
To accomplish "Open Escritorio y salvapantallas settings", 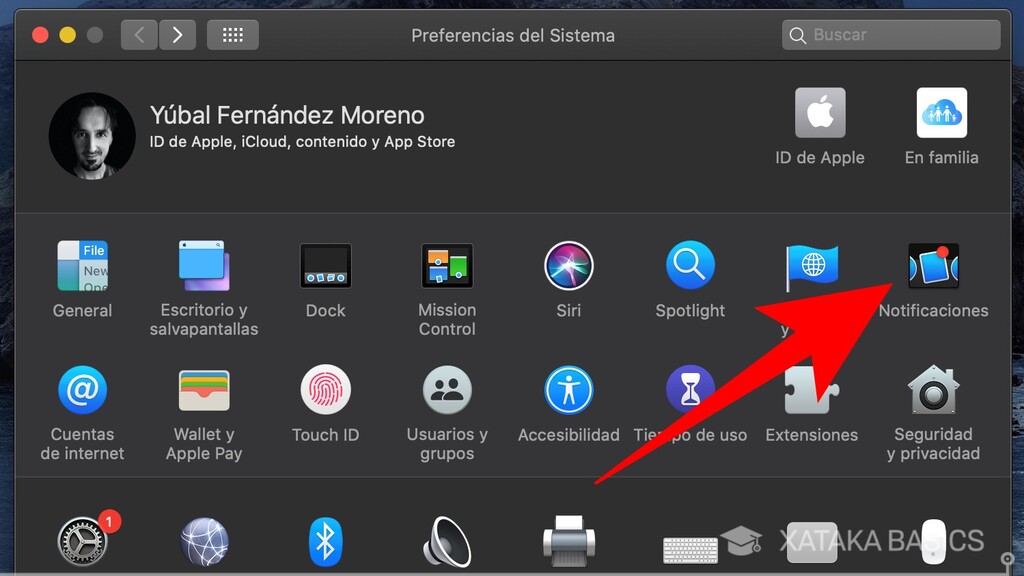I will click(x=203, y=266).
